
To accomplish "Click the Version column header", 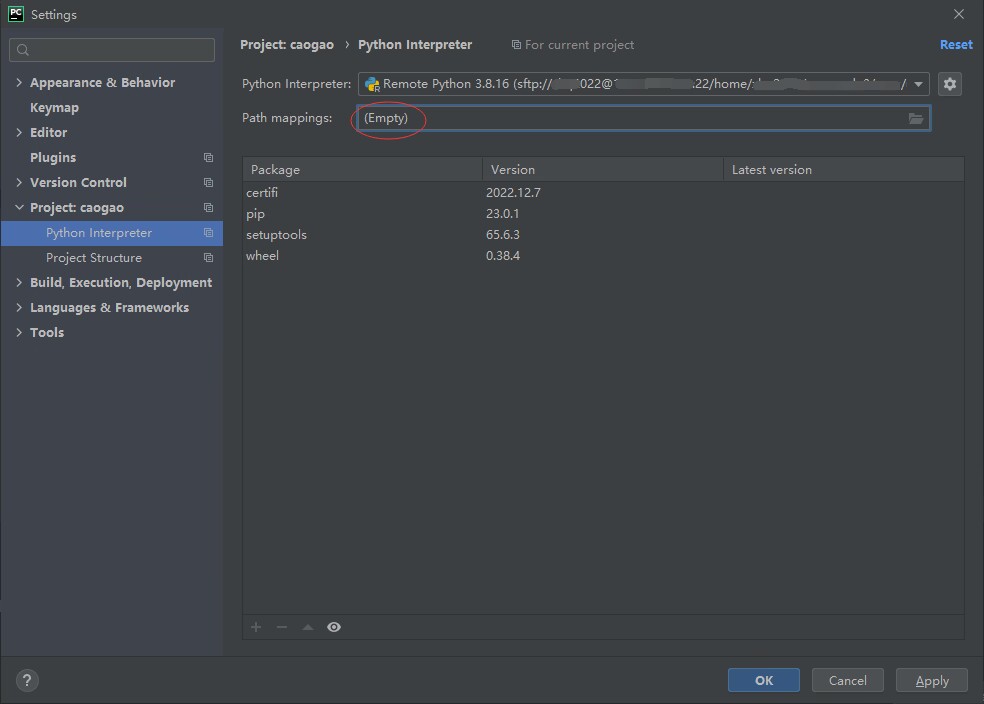I will (x=602, y=169).
